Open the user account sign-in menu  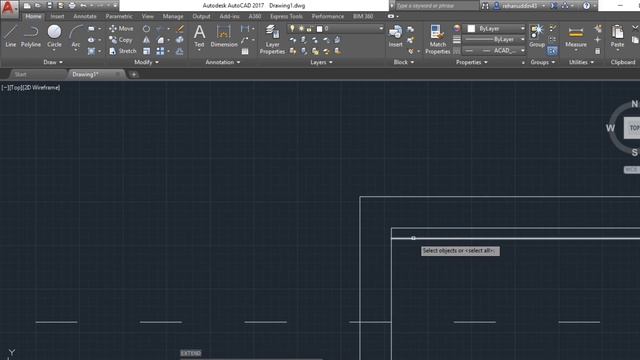click(519, 6)
